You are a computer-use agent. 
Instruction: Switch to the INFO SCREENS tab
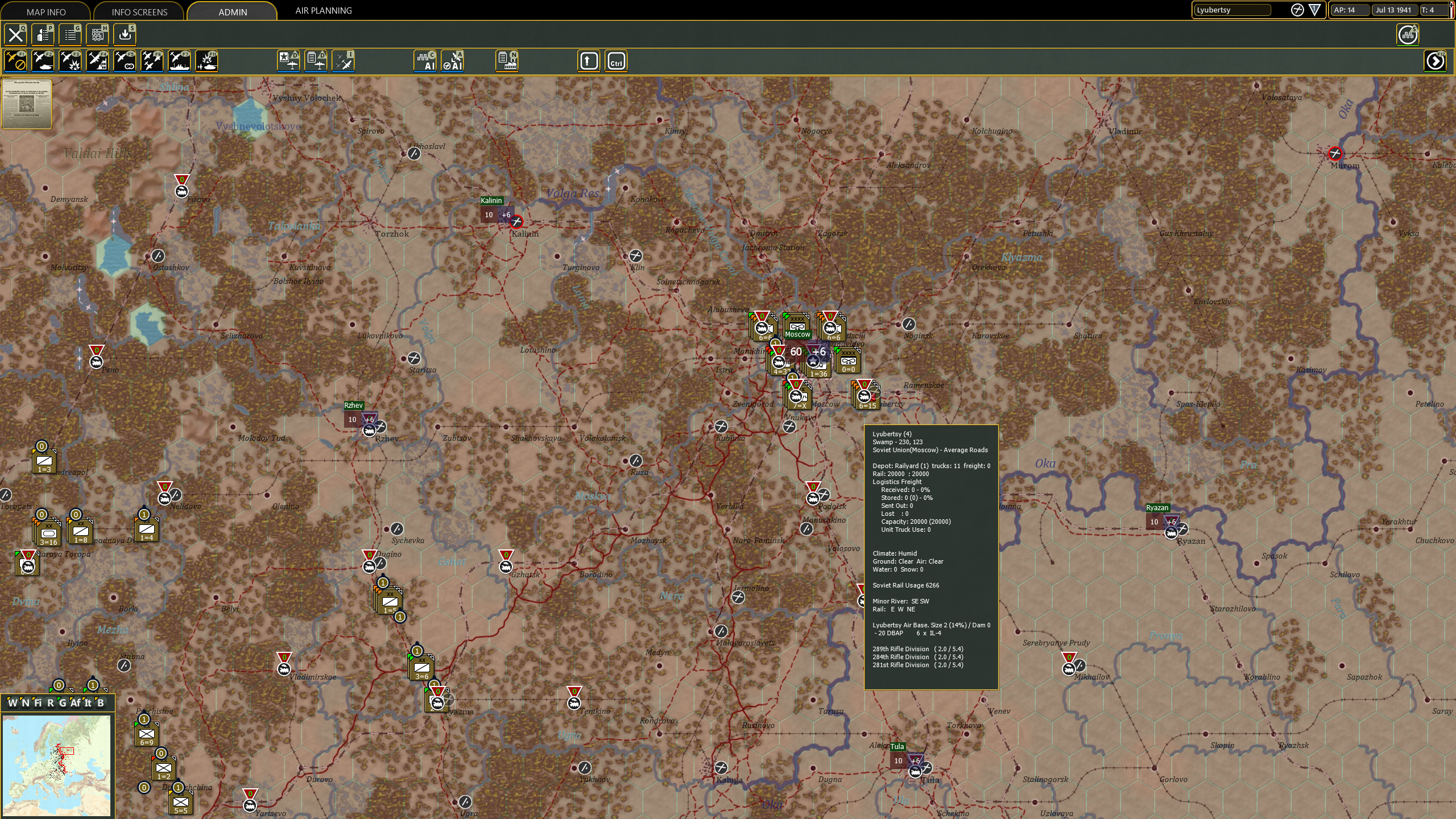point(139,11)
